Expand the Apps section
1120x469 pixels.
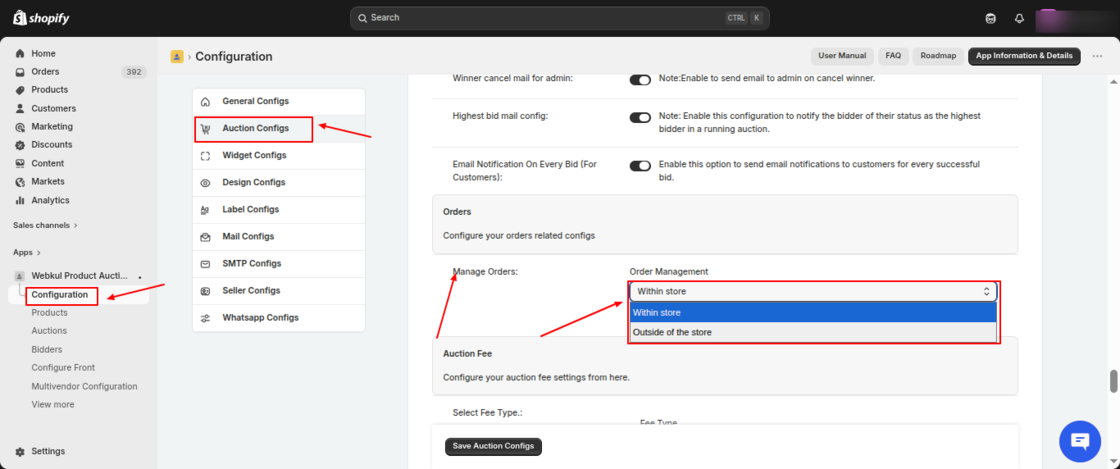click(x=27, y=253)
